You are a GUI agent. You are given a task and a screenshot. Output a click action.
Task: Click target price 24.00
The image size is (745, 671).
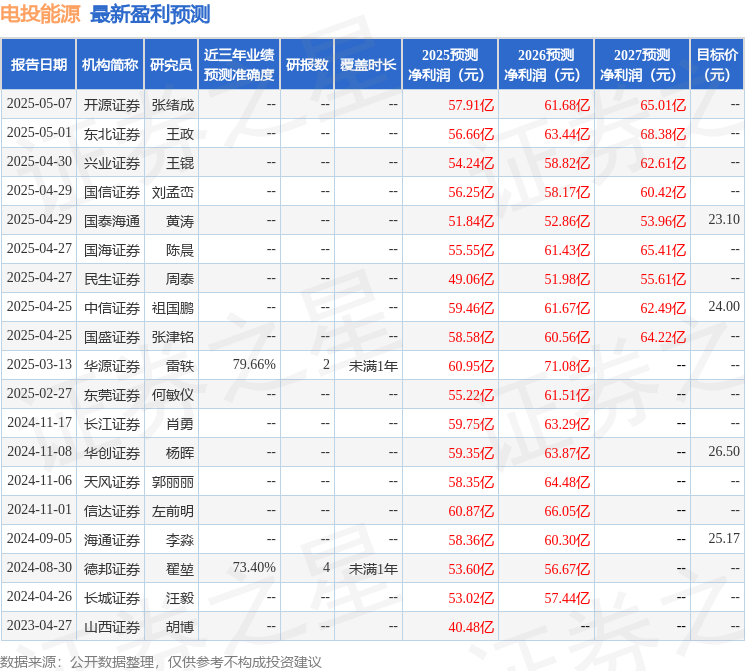724,306
